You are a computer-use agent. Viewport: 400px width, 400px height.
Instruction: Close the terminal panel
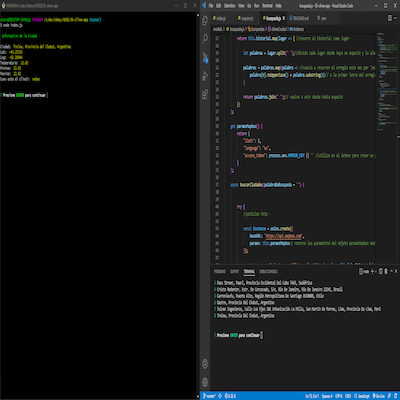pyautogui.click(x=396, y=271)
